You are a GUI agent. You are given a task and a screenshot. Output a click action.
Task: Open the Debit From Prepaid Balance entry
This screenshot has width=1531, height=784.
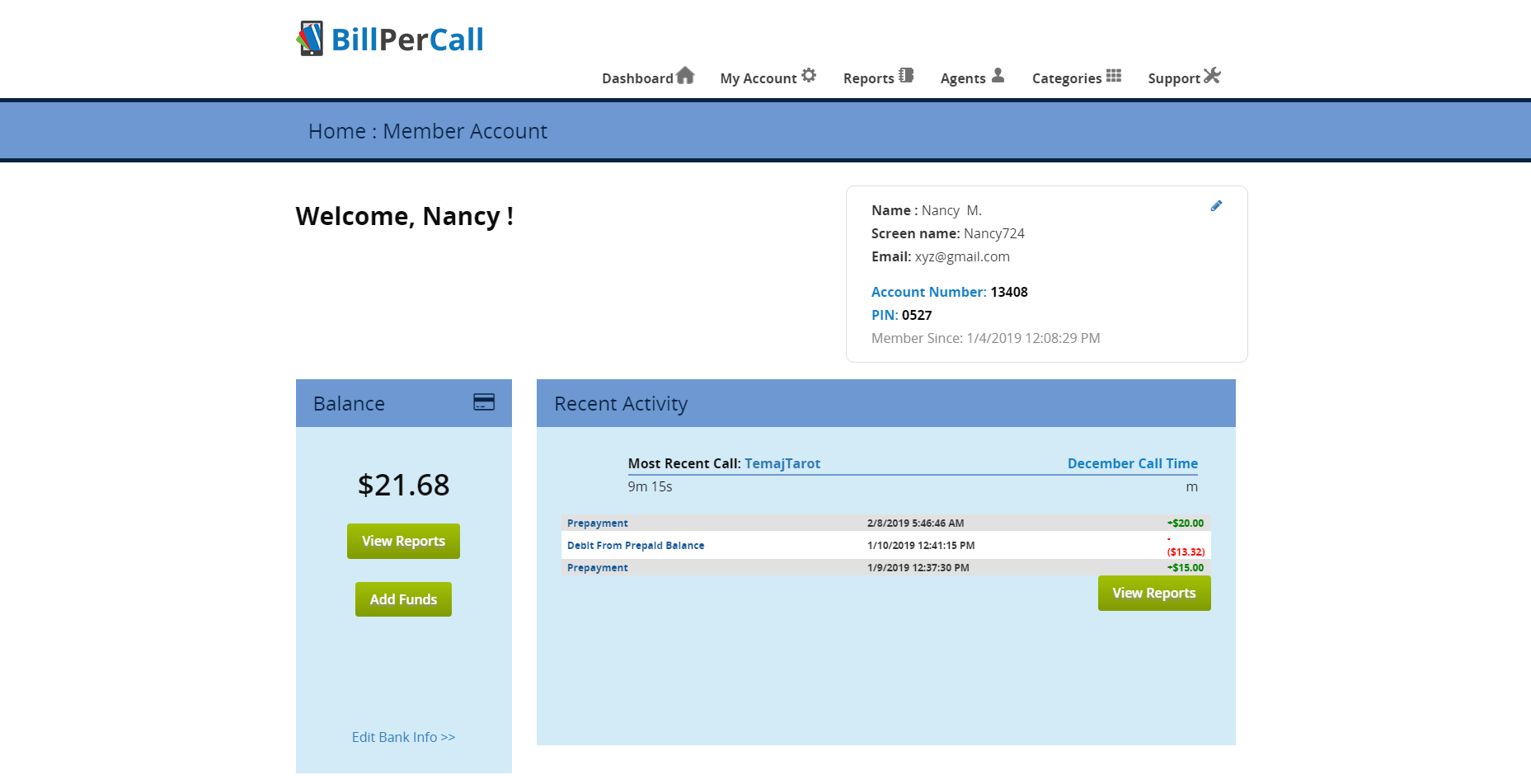[636, 546]
